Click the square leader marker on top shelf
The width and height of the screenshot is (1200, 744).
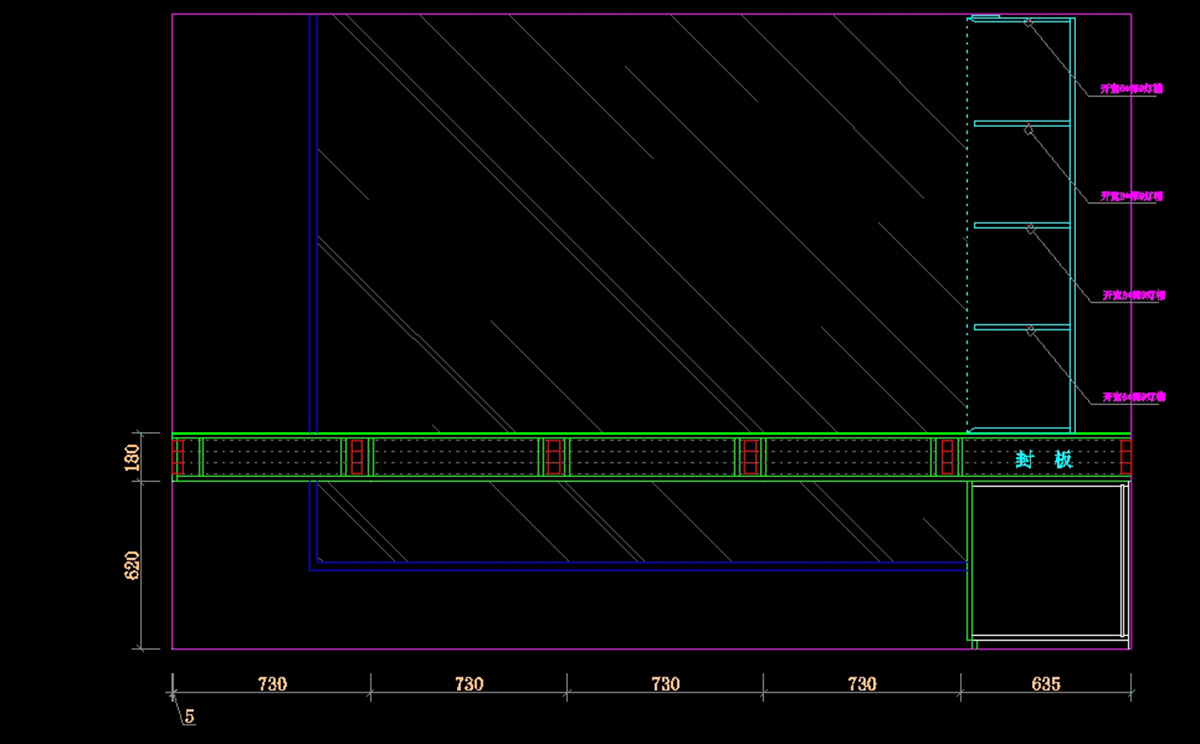[1028, 23]
